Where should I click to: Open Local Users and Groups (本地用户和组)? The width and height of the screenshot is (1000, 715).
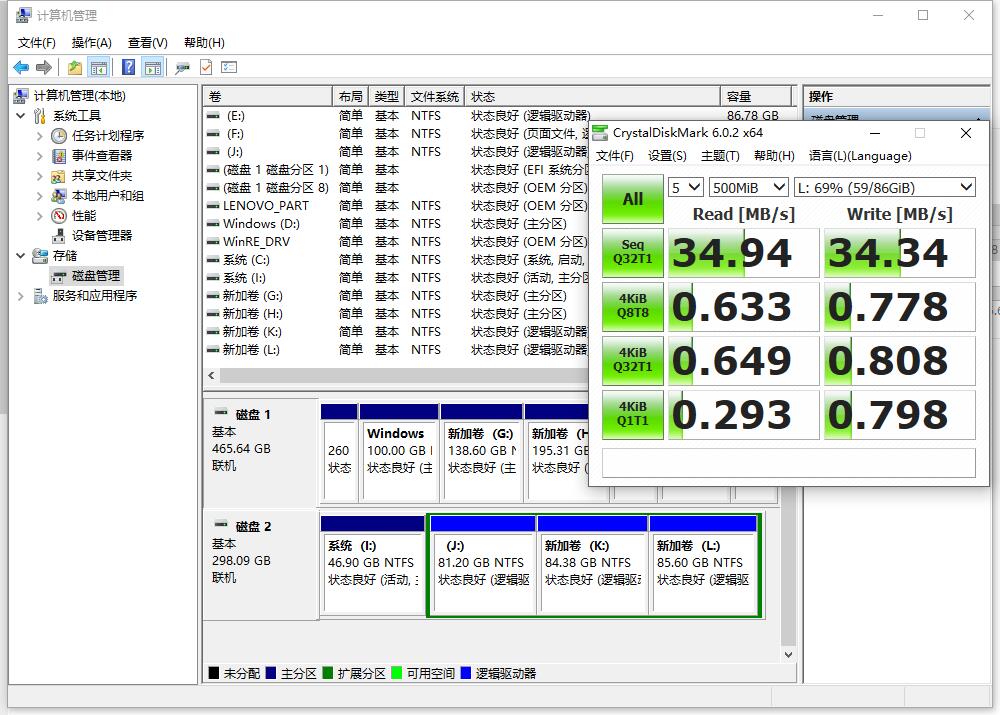tap(108, 196)
